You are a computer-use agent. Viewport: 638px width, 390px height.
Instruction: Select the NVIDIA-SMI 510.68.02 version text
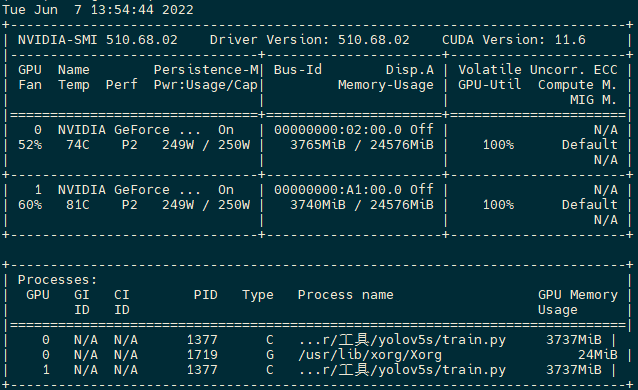98,40
